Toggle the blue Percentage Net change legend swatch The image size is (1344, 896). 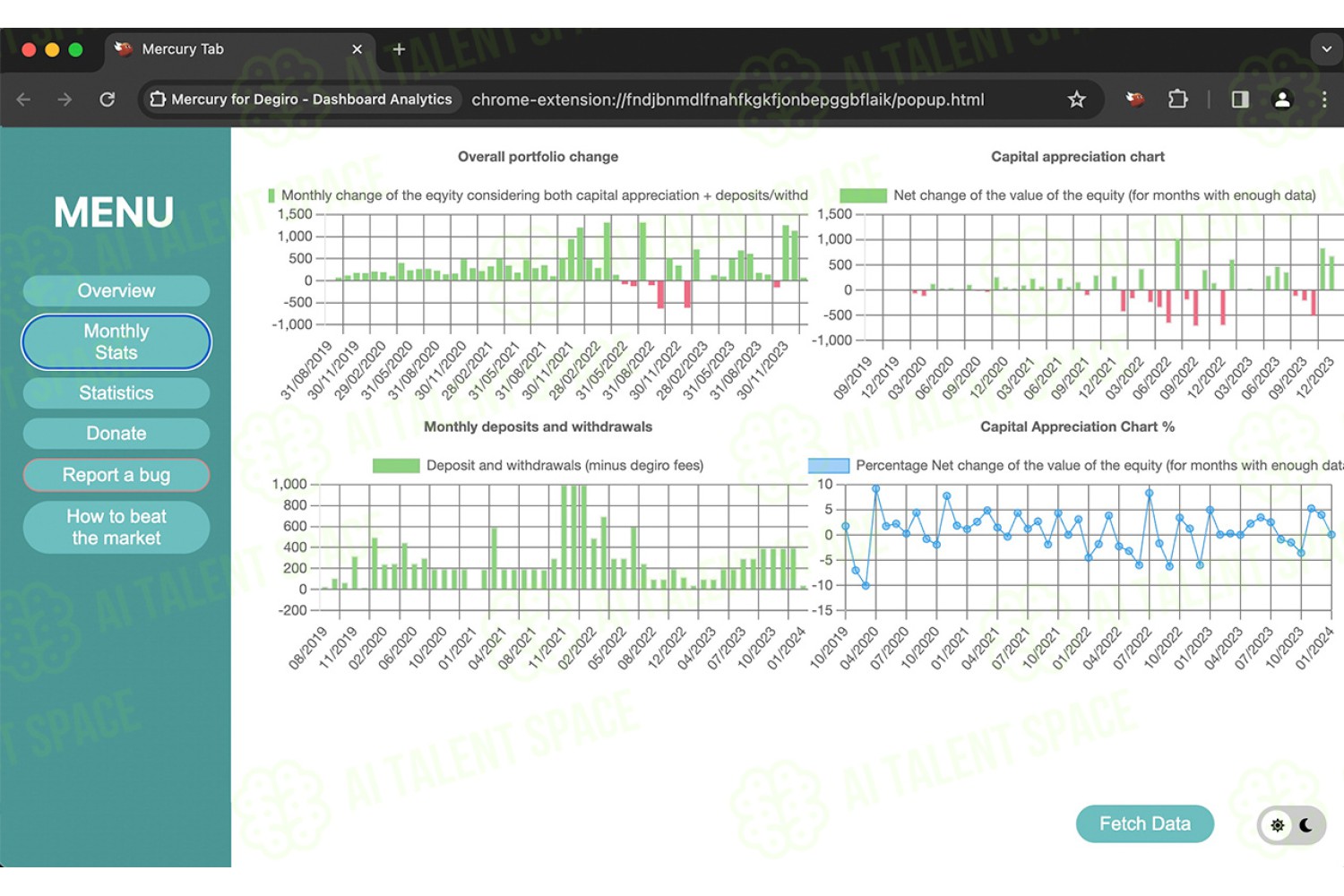[829, 465]
